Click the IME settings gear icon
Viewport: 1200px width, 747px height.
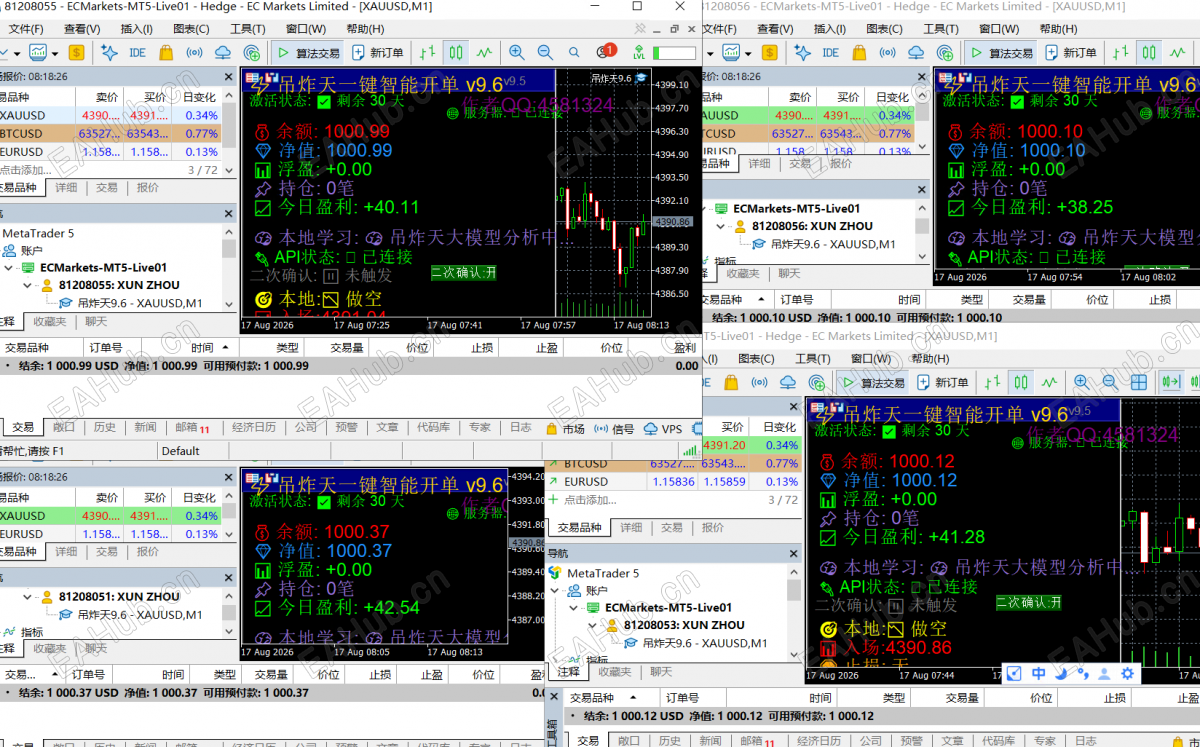1128,674
